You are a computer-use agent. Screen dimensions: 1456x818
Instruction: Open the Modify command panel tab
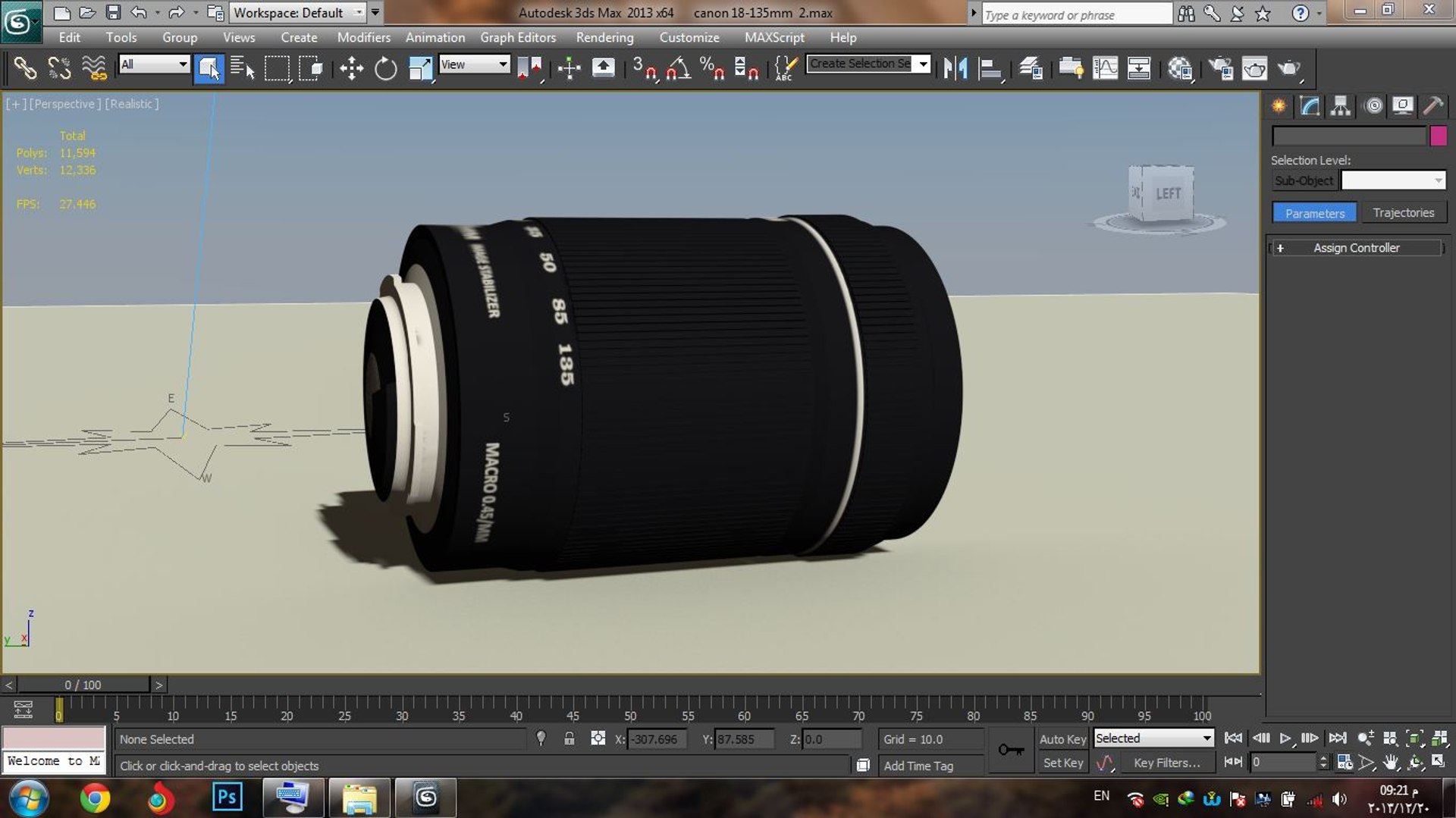pyautogui.click(x=1310, y=105)
